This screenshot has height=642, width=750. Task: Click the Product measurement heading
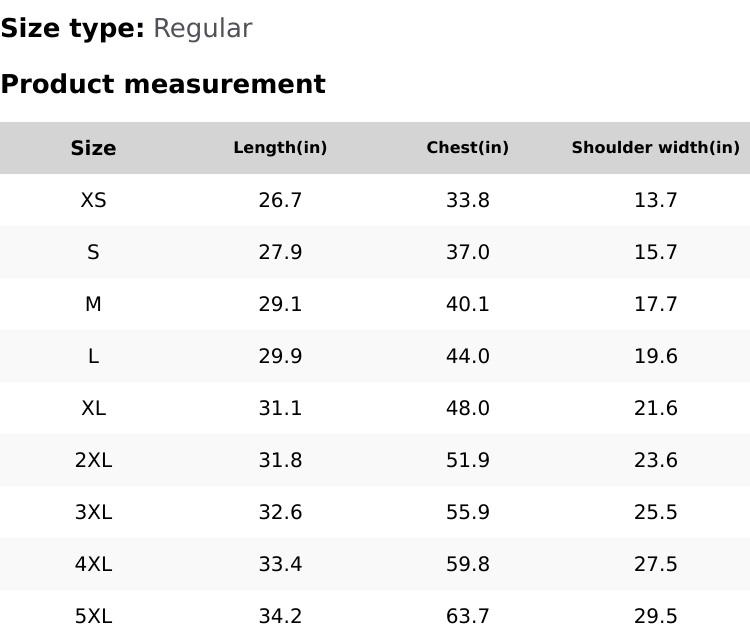[163, 84]
